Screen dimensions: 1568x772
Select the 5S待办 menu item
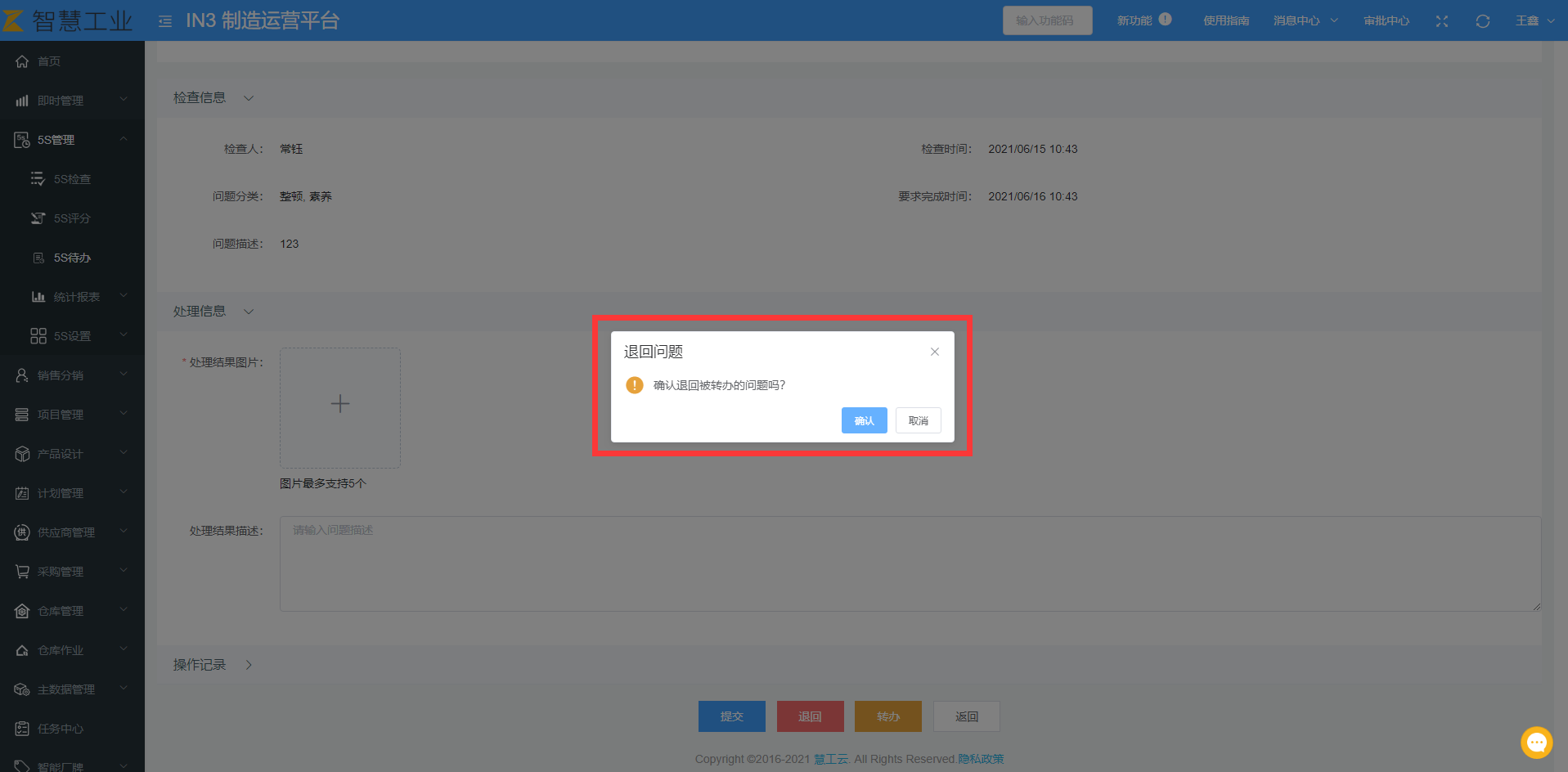[72, 258]
